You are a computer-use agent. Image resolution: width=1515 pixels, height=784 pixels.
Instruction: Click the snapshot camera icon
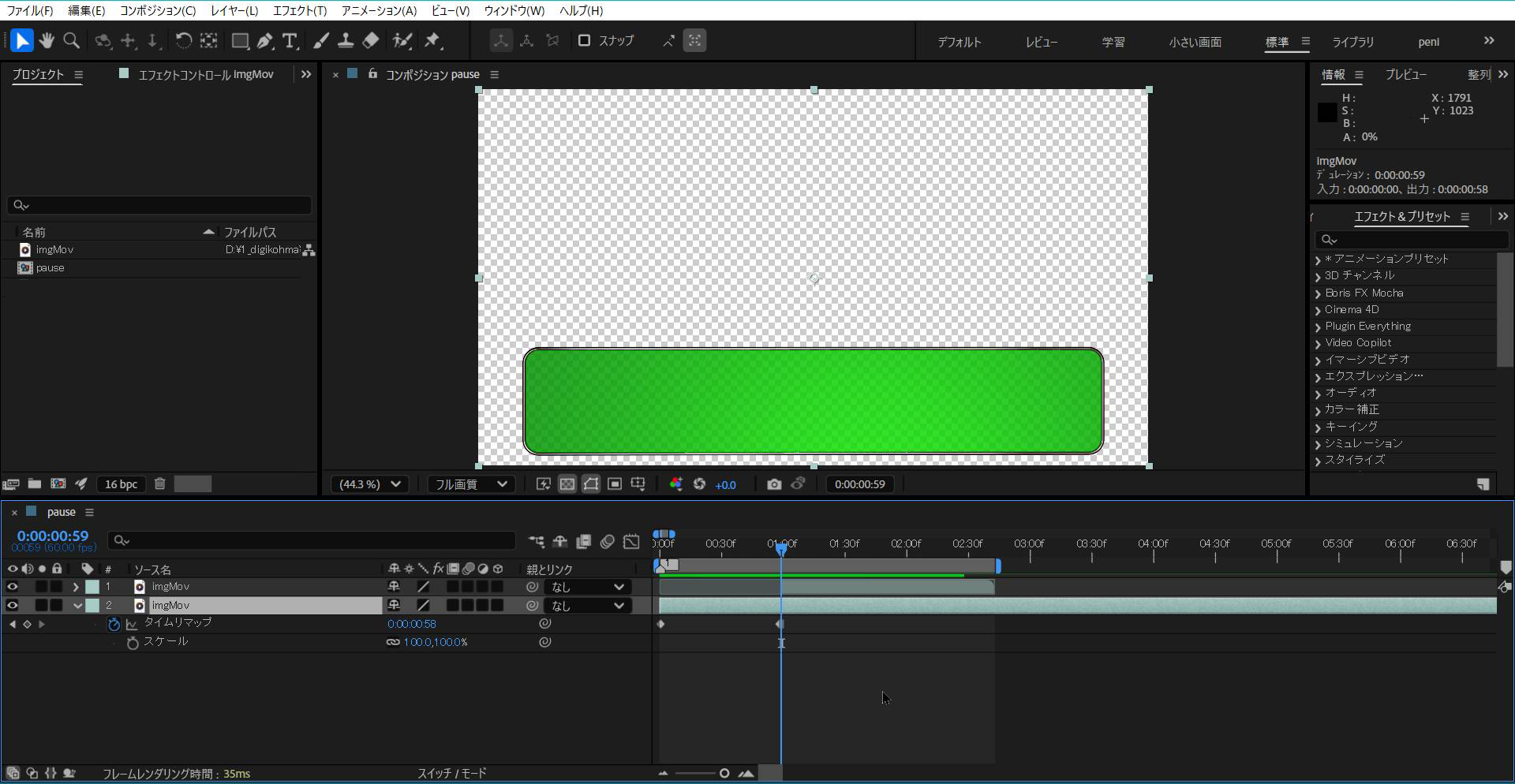(774, 484)
